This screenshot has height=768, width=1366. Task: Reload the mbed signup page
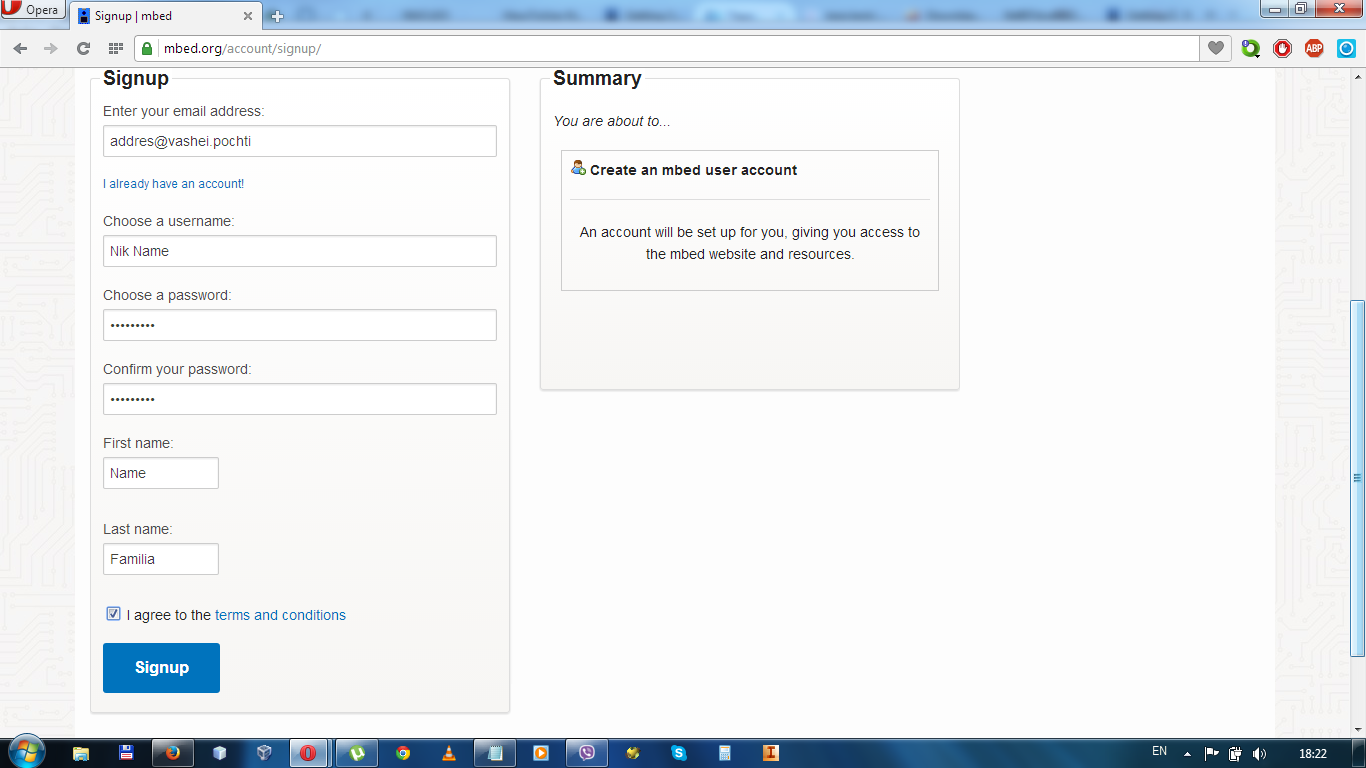(83, 48)
